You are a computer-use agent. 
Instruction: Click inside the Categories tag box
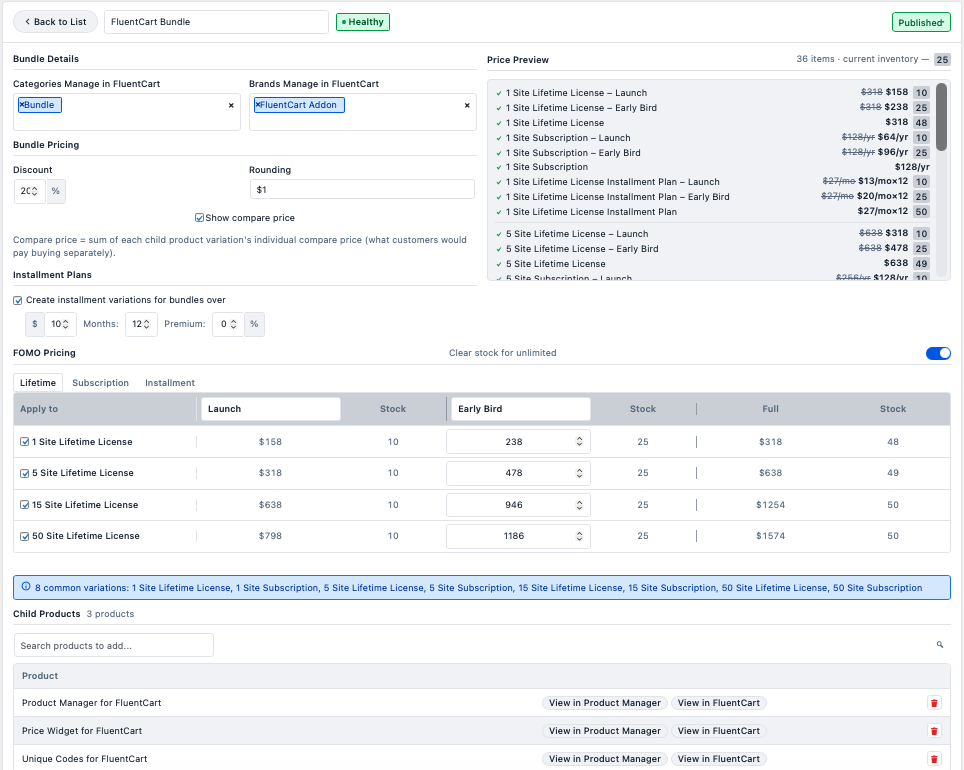pyautogui.click(x=127, y=112)
